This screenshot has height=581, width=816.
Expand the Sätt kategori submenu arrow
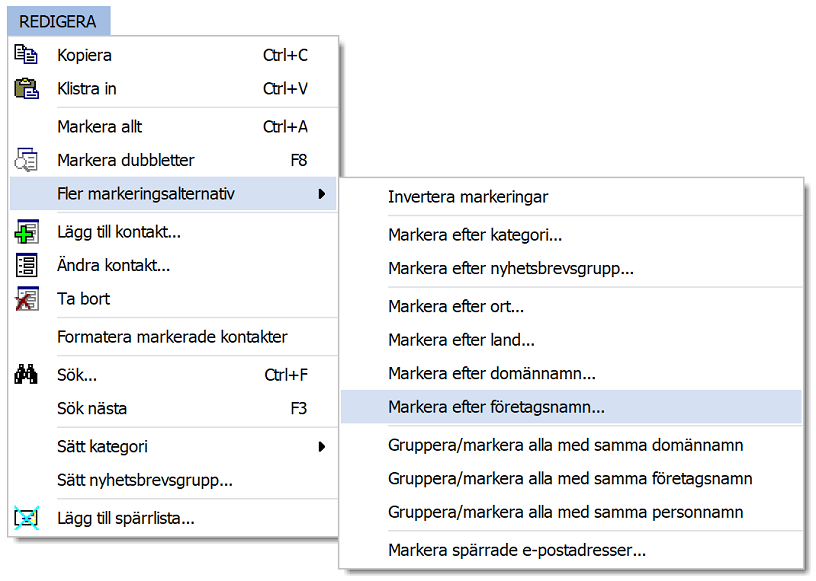click(x=322, y=447)
